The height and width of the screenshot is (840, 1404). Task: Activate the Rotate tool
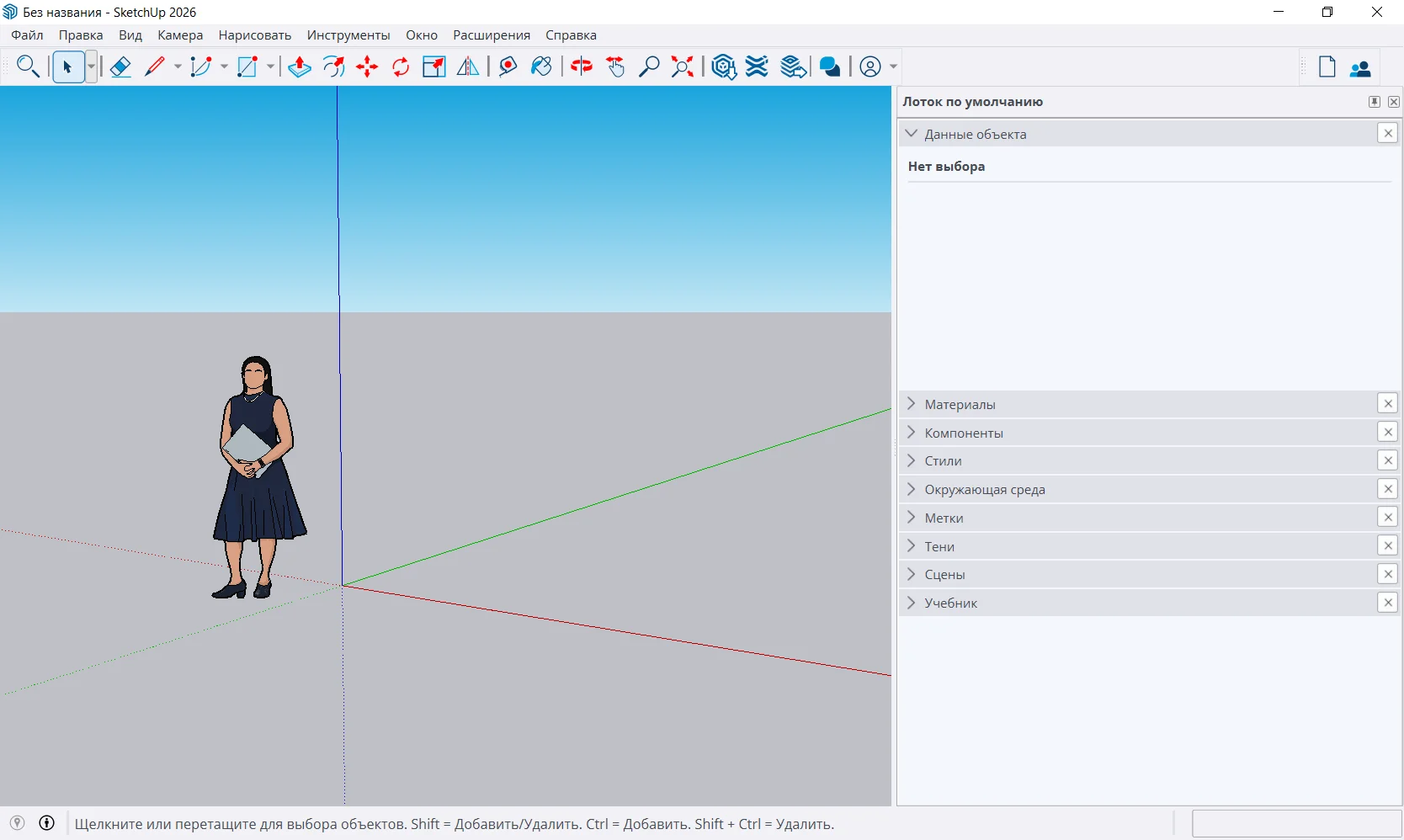click(401, 66)
